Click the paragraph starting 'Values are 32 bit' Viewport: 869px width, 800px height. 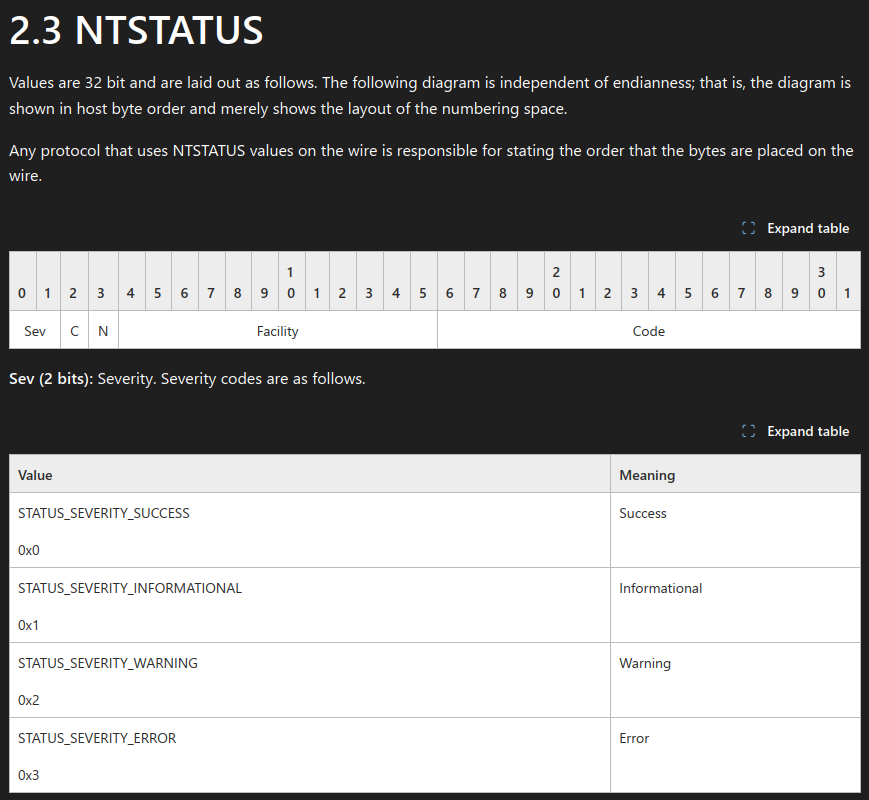[x=430, y=95]
